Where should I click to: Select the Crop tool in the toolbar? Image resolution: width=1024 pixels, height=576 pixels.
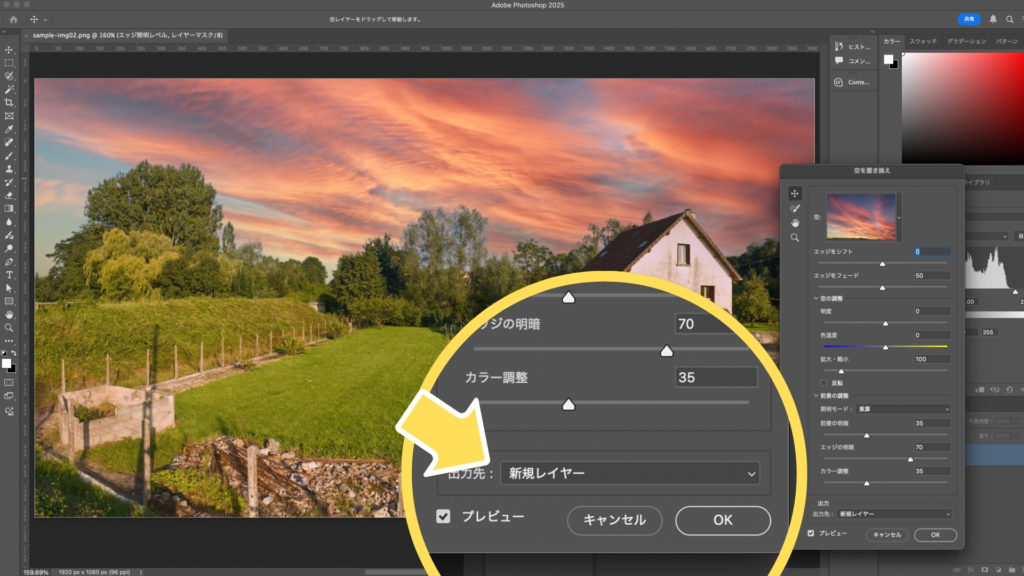tap(9, 103)
